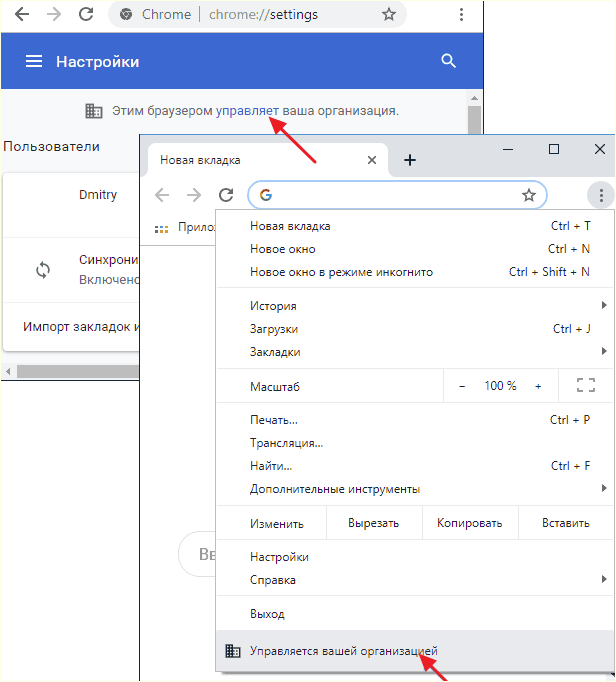Reload the chrome://settings page
The width and height of the screenshot is (616, 682).
[x=86, y=14]
